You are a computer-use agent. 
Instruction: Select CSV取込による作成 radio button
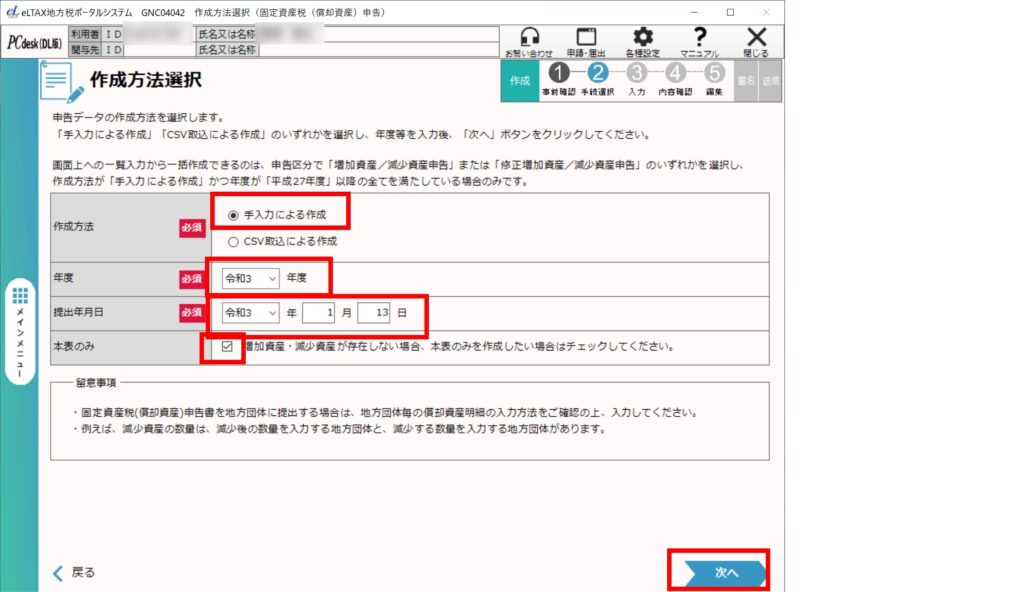pyautogui.click(x=234, y=241)
